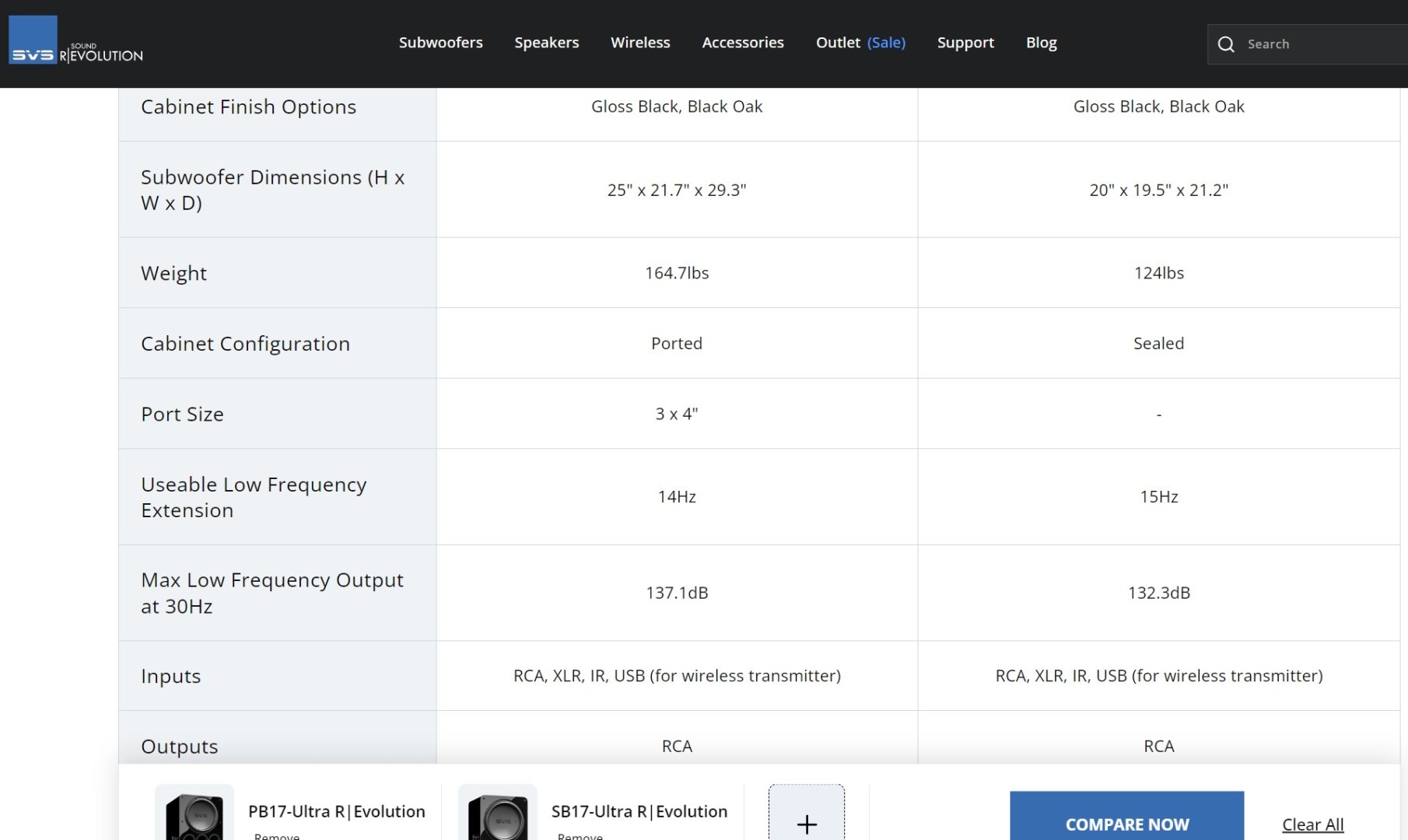Remove PB17-Ultra R|Evolution from comparison

277,836
